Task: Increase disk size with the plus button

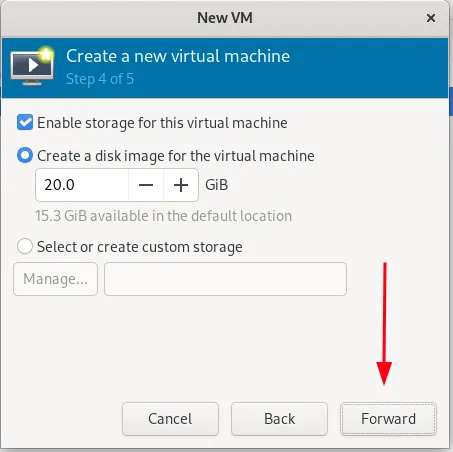Action: click(x=181, y=185)
